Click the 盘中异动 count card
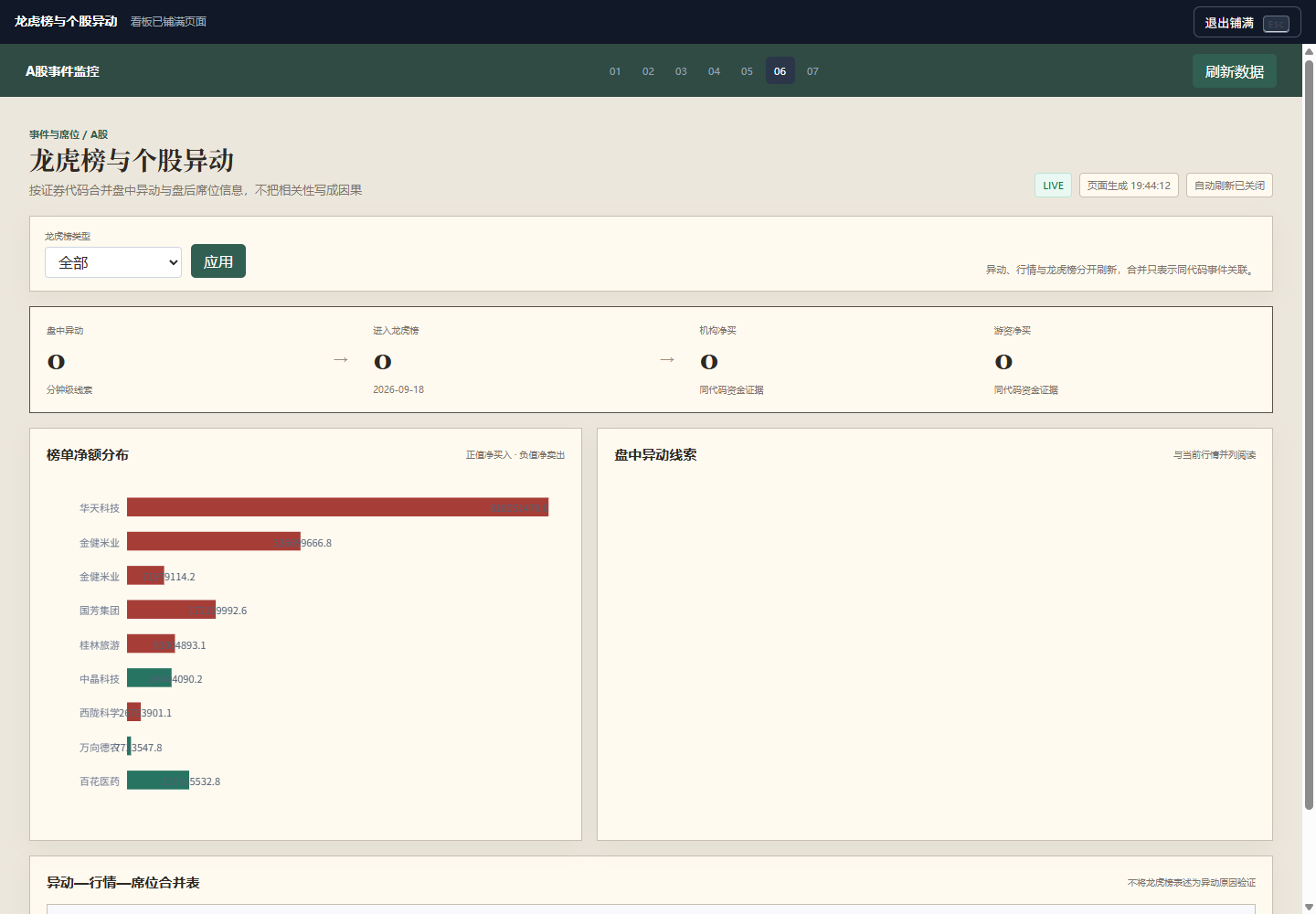This screenshot has height=914, width=1316. [x=183, y=360]
